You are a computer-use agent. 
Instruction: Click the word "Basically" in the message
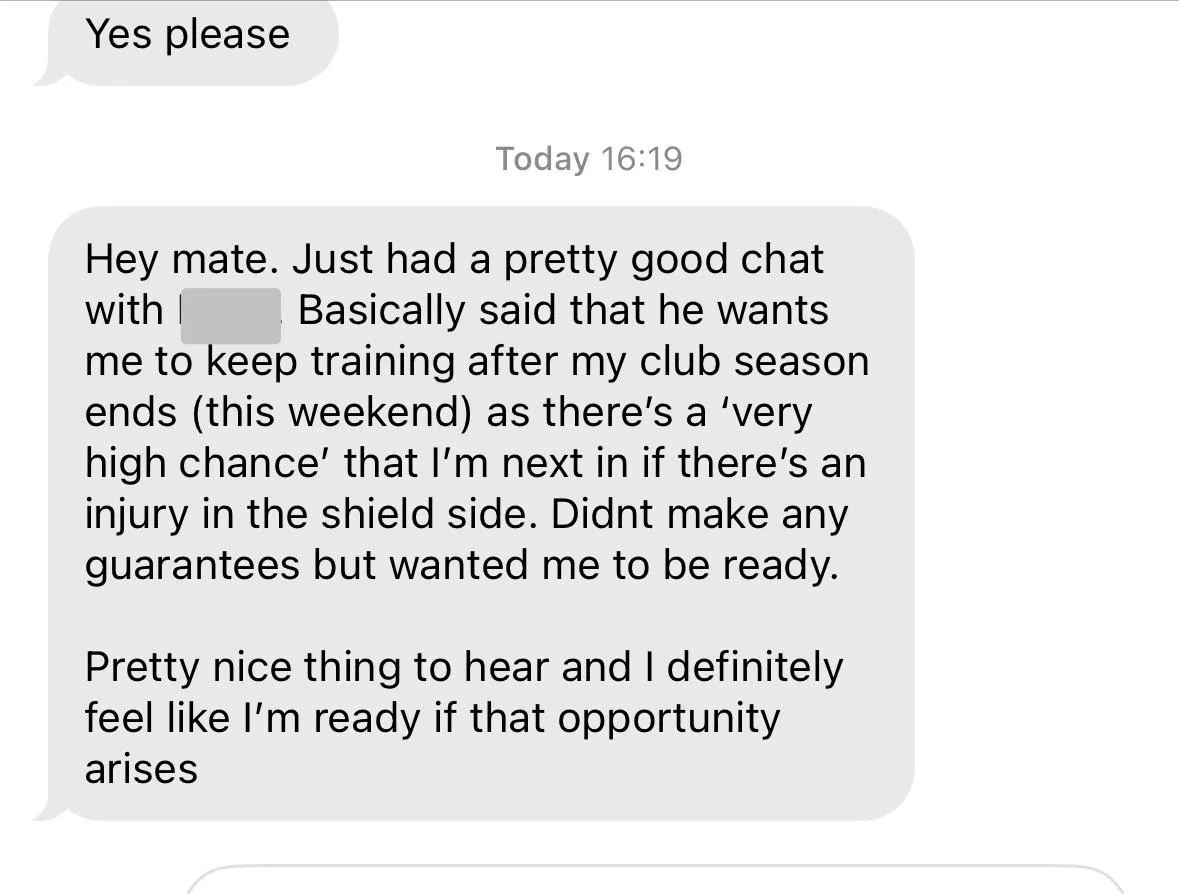pos(382,311)
